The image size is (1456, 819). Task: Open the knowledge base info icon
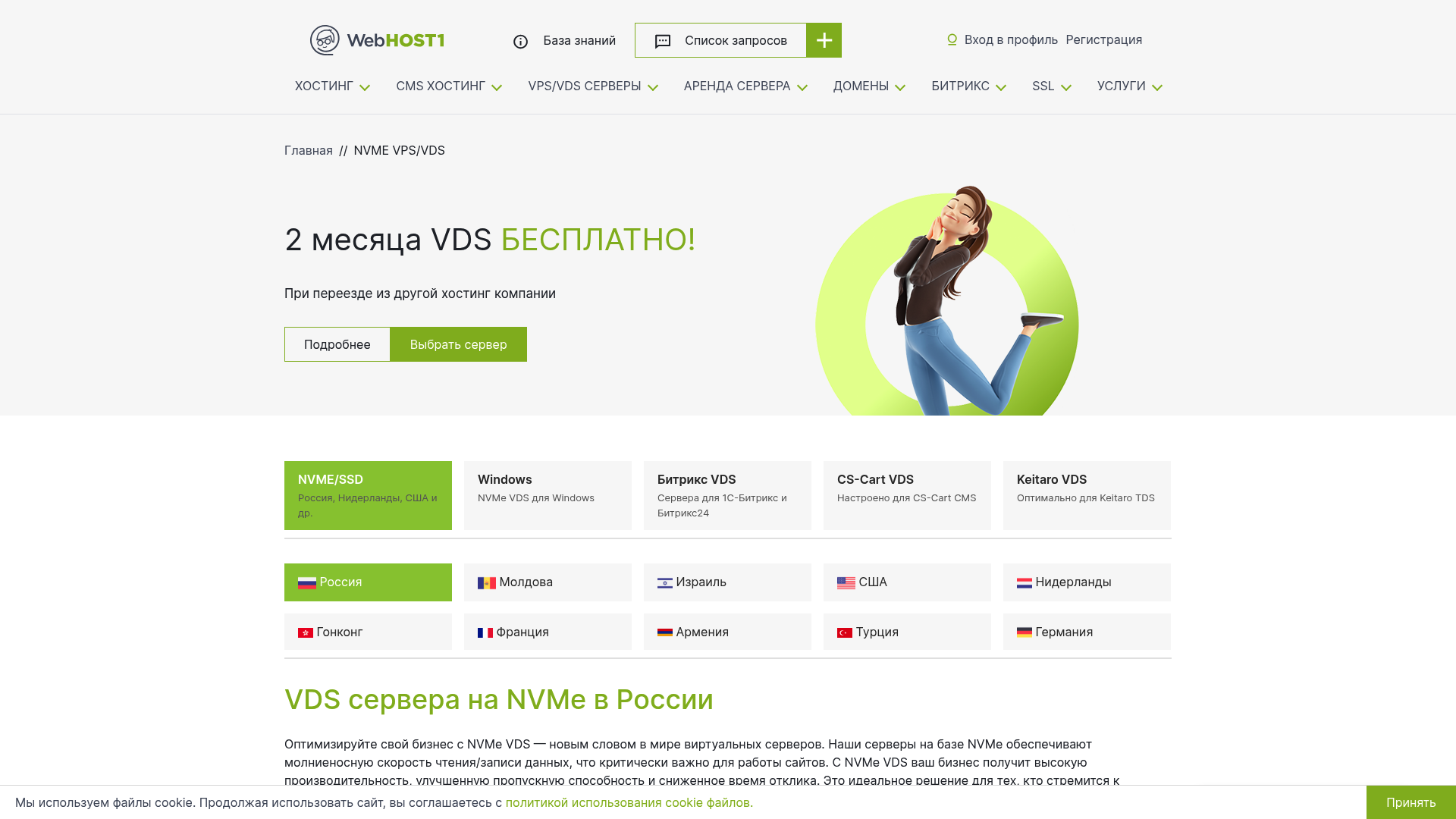tap(520, 42)
